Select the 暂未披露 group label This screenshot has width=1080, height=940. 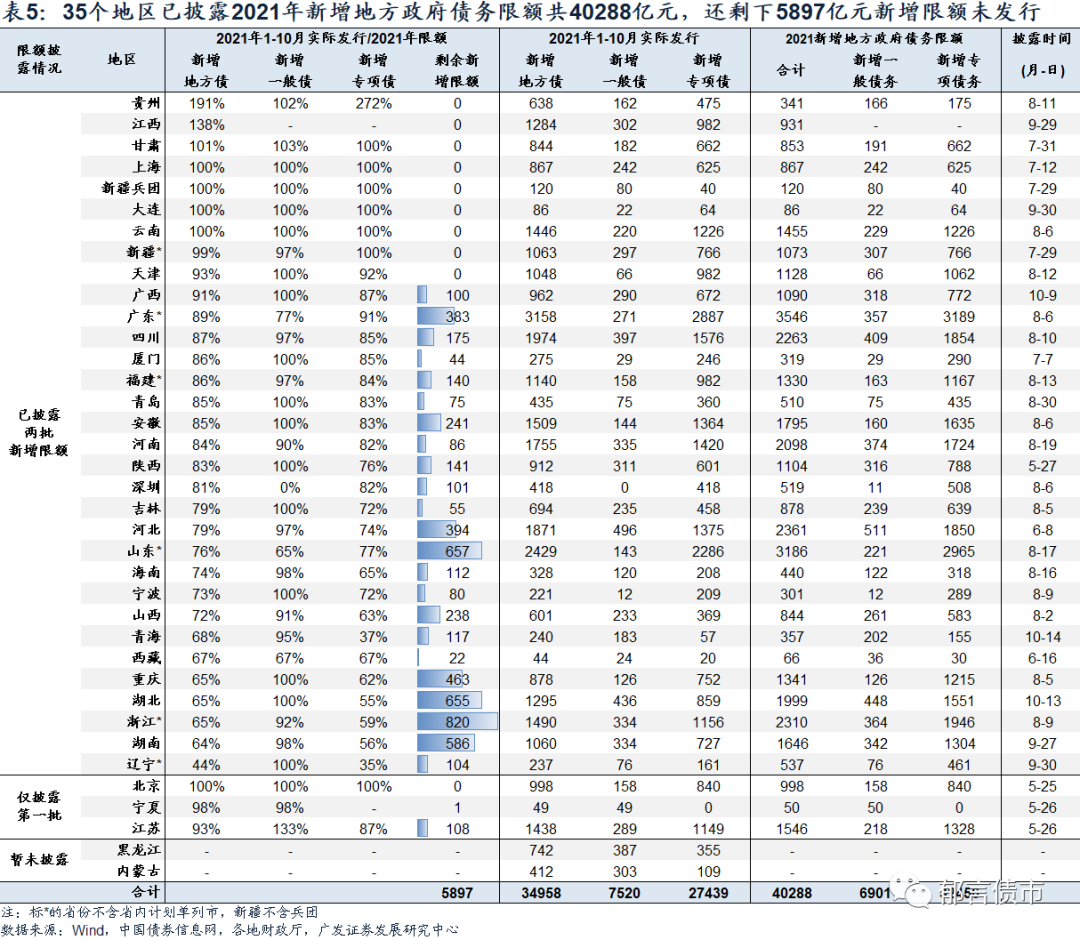click(x=39, y=859)
